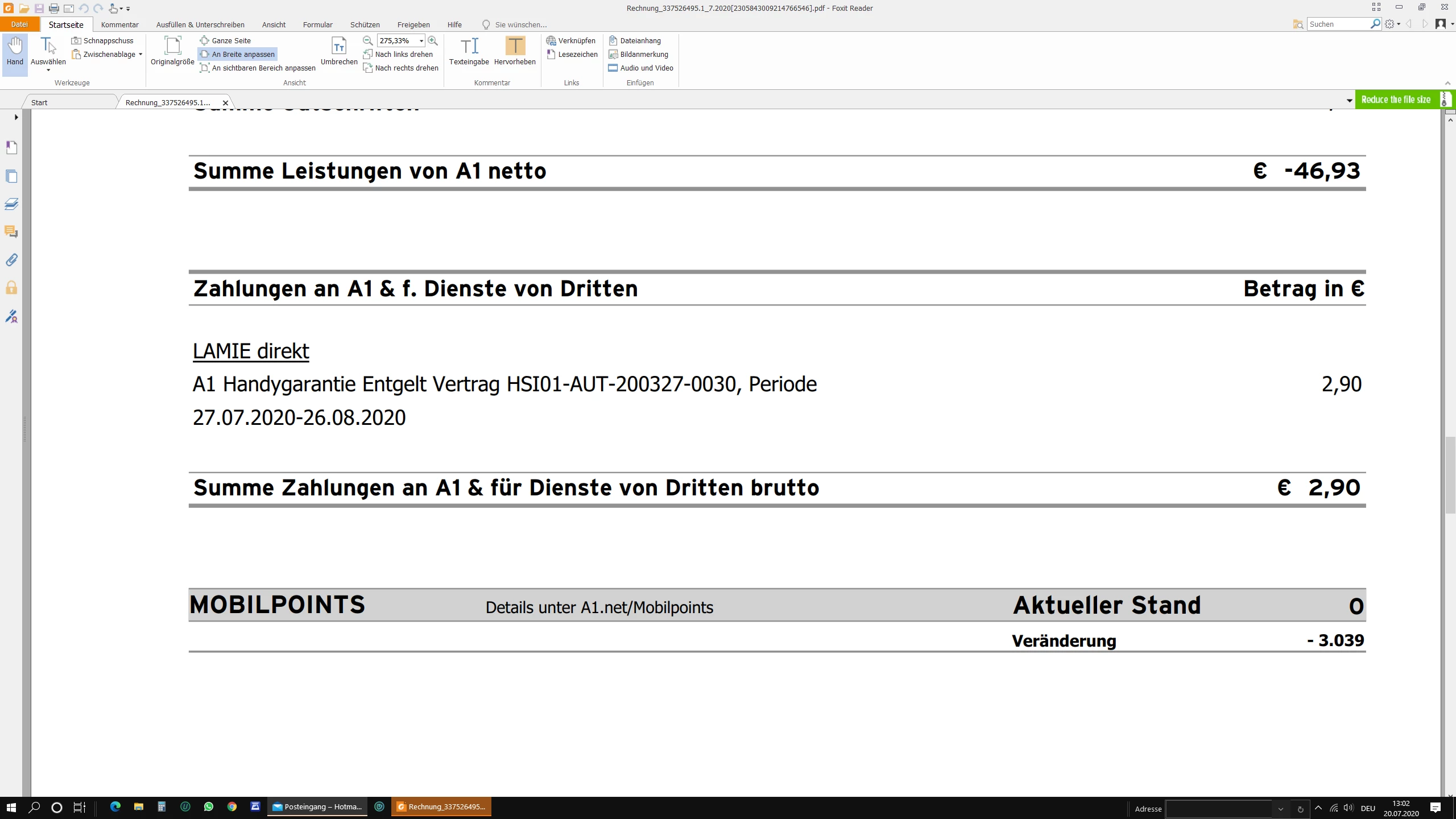Toggle An Breite anpassen fit width

[238, 54]
